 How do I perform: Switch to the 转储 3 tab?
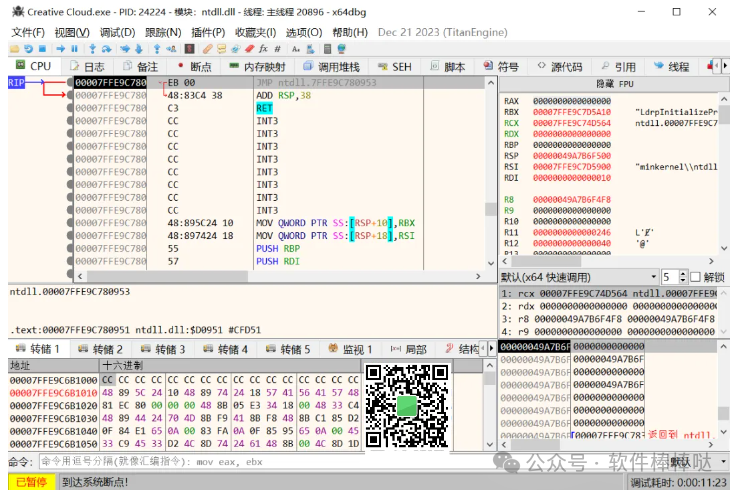point(164,349)
